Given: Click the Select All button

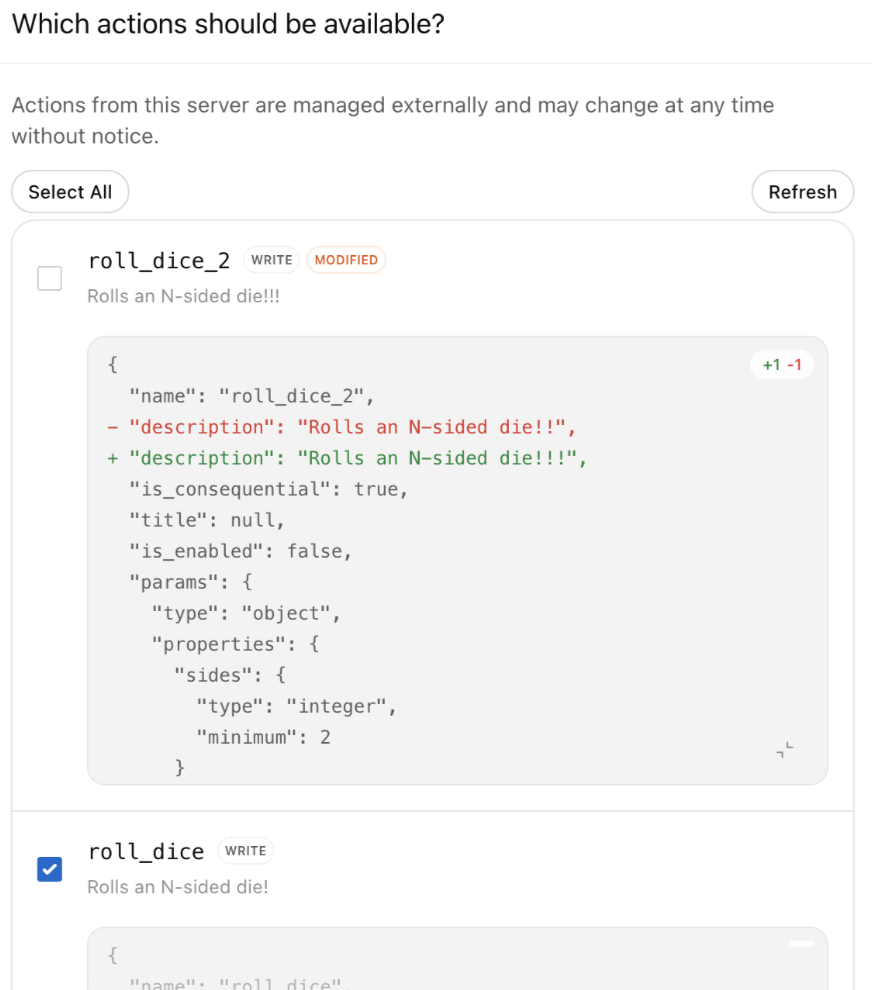Looking at the screenshot, I should (x=70, y=192).
